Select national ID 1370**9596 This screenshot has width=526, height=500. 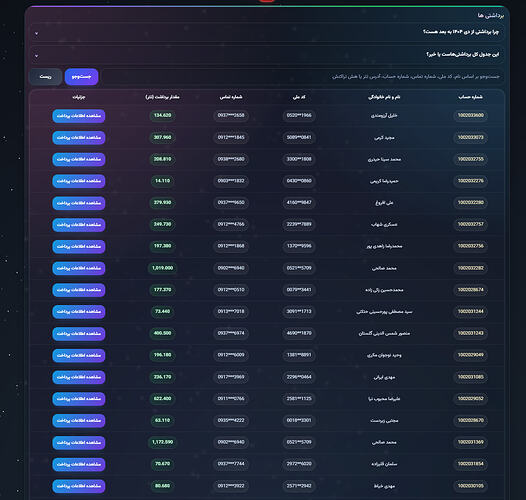click(299, 246)
